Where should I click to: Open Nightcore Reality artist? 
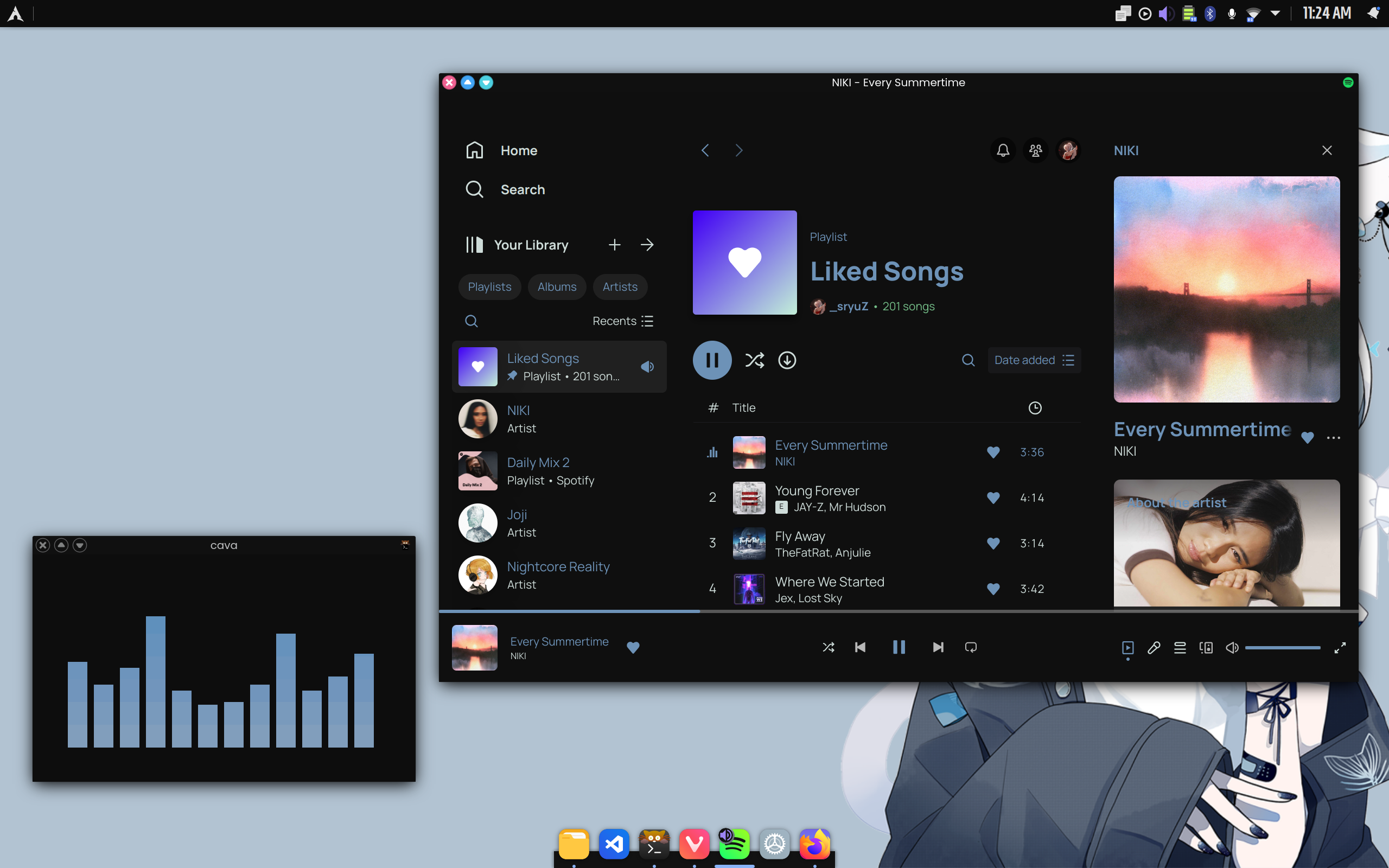point(559,575)
